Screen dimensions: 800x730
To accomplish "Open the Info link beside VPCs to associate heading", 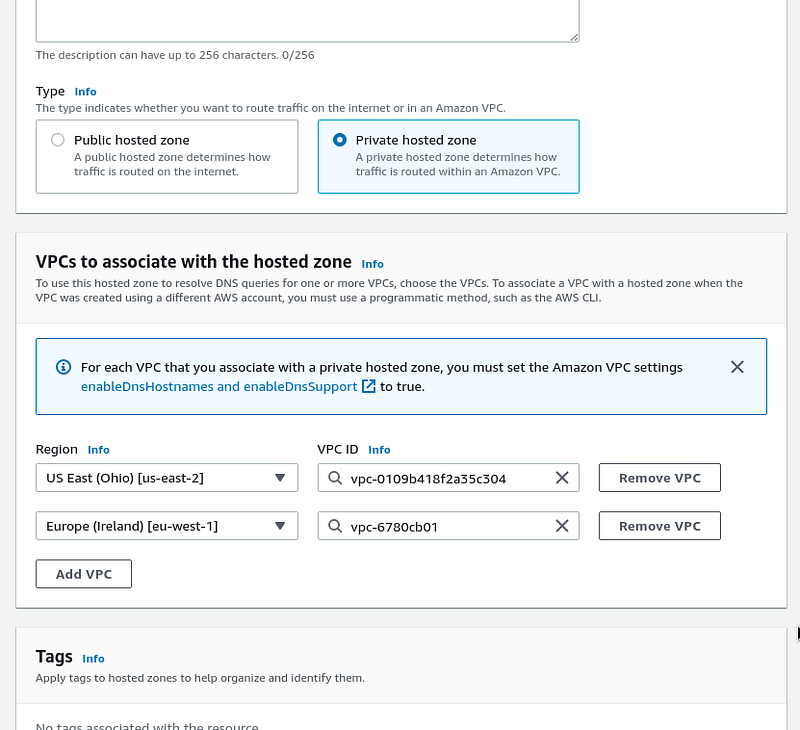I will pos(372,264).
